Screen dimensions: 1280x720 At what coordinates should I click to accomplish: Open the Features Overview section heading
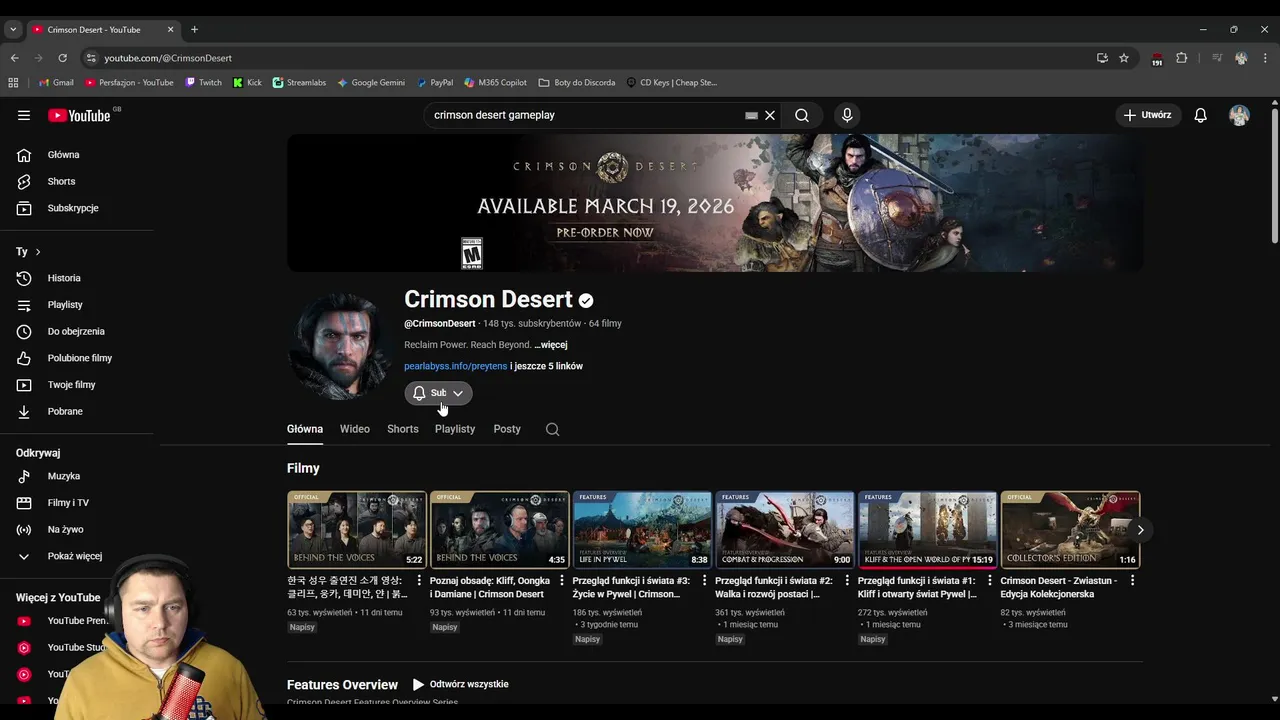[x=342, y=685]
